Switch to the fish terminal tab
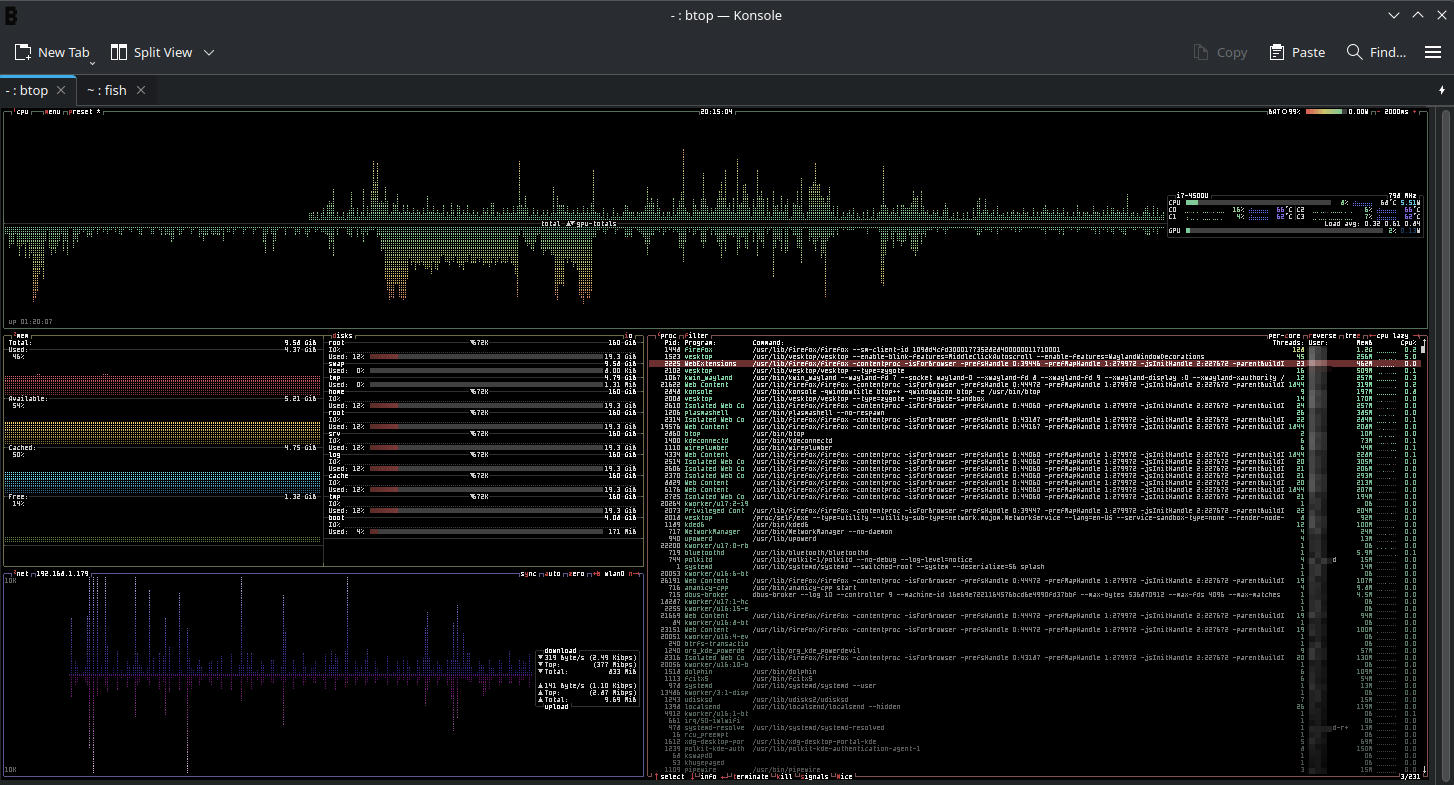Image resolution: width=1454 pixels, height=785 pixels. [x=106, y=90]
